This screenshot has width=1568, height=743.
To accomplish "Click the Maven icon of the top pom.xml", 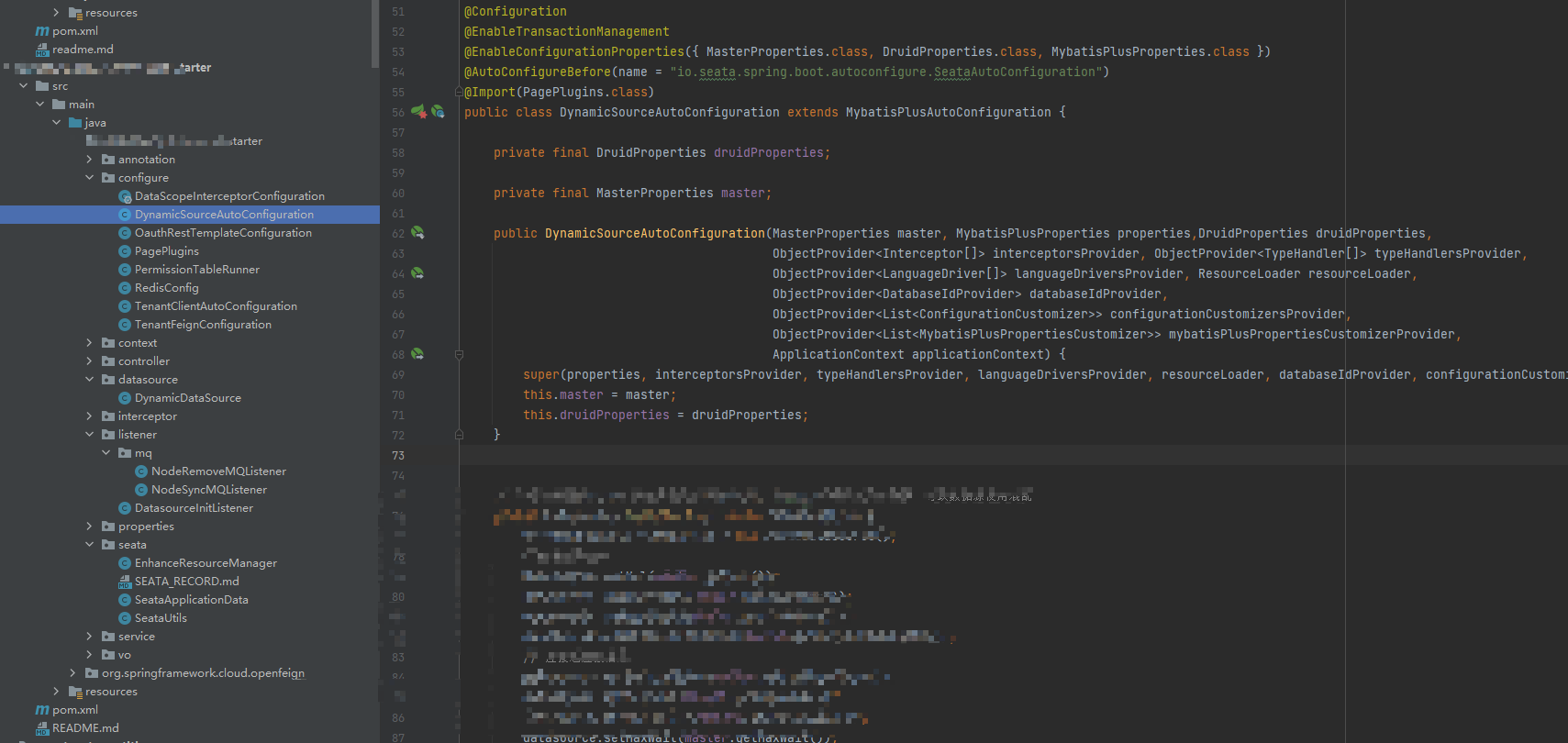I will pos(42,31).
